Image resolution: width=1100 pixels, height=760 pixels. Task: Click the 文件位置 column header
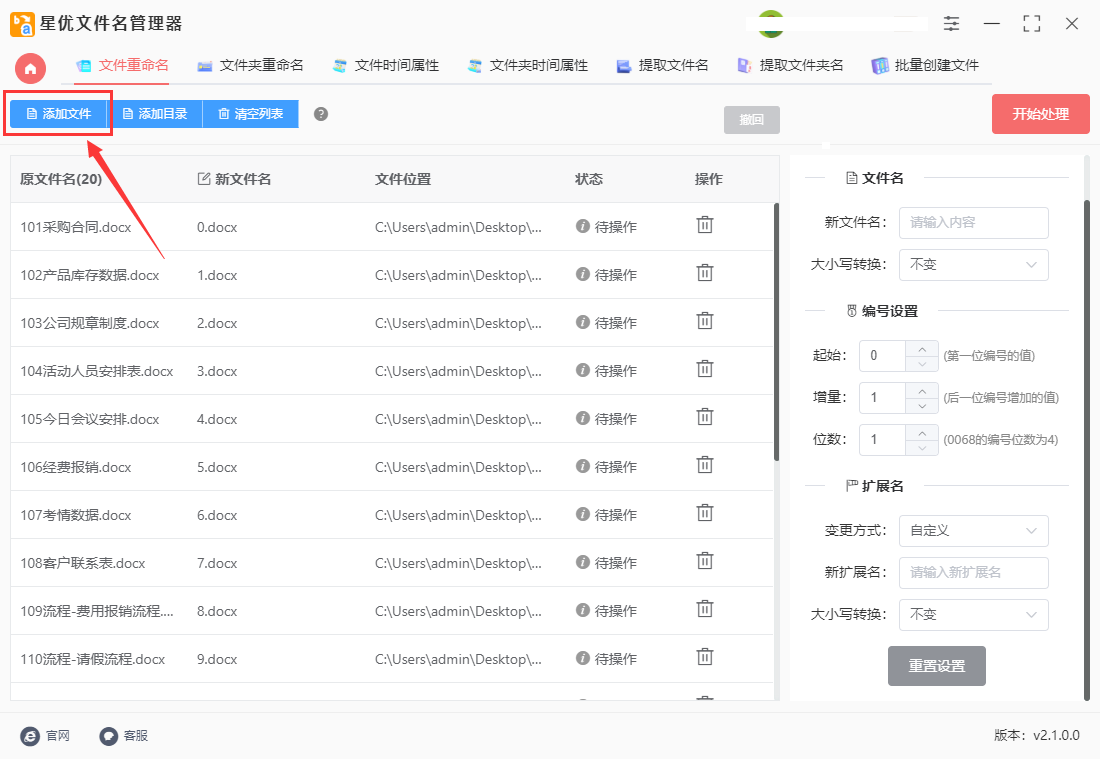403,179
